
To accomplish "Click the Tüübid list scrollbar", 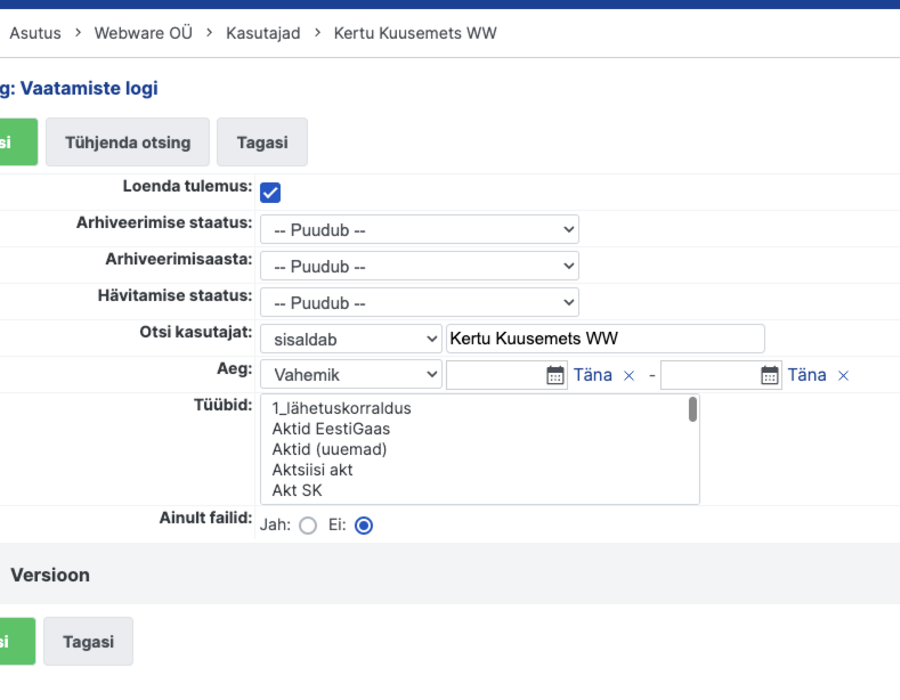I will tap(693, 409).
